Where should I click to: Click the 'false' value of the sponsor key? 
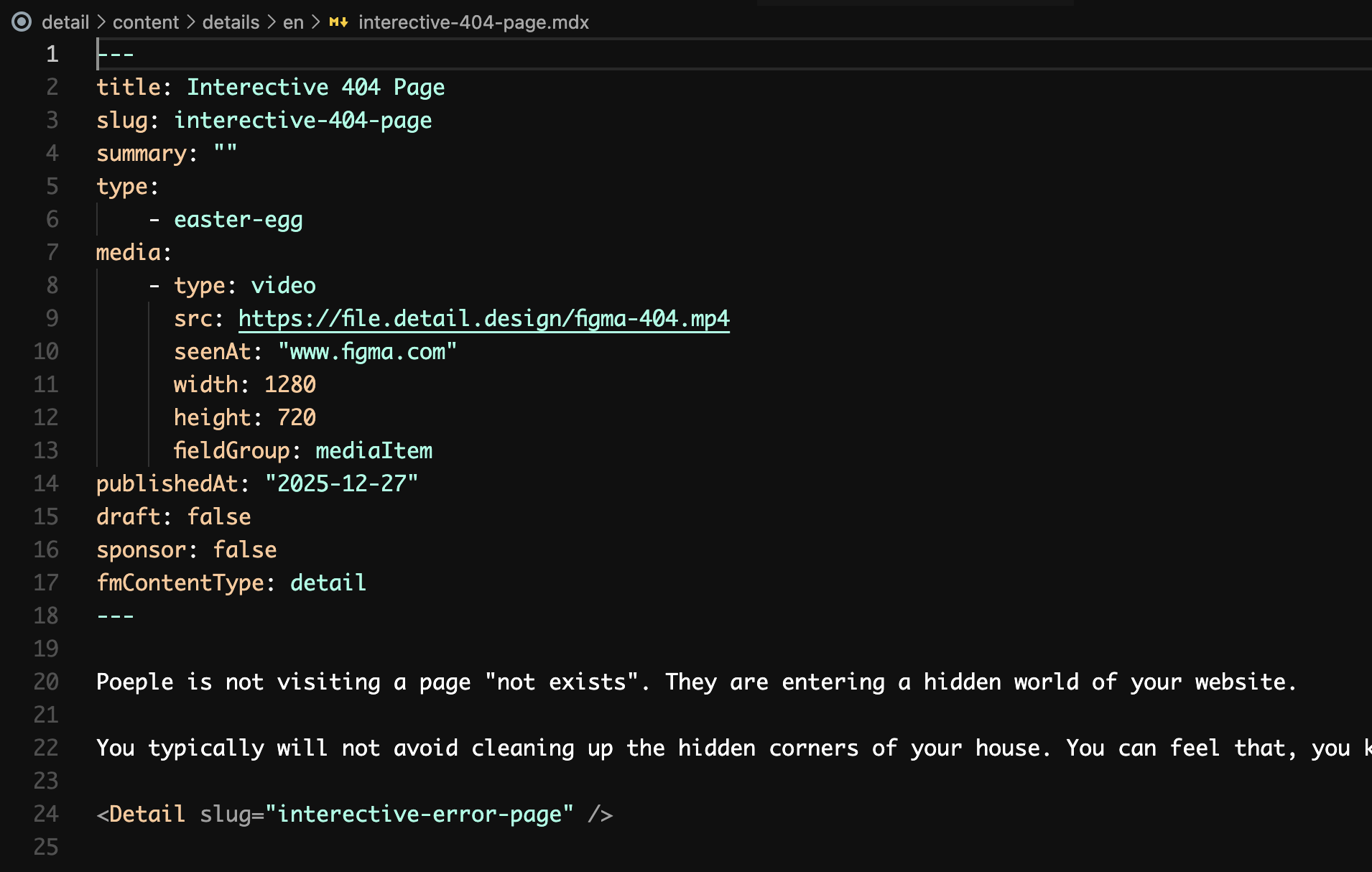[245, 549]
